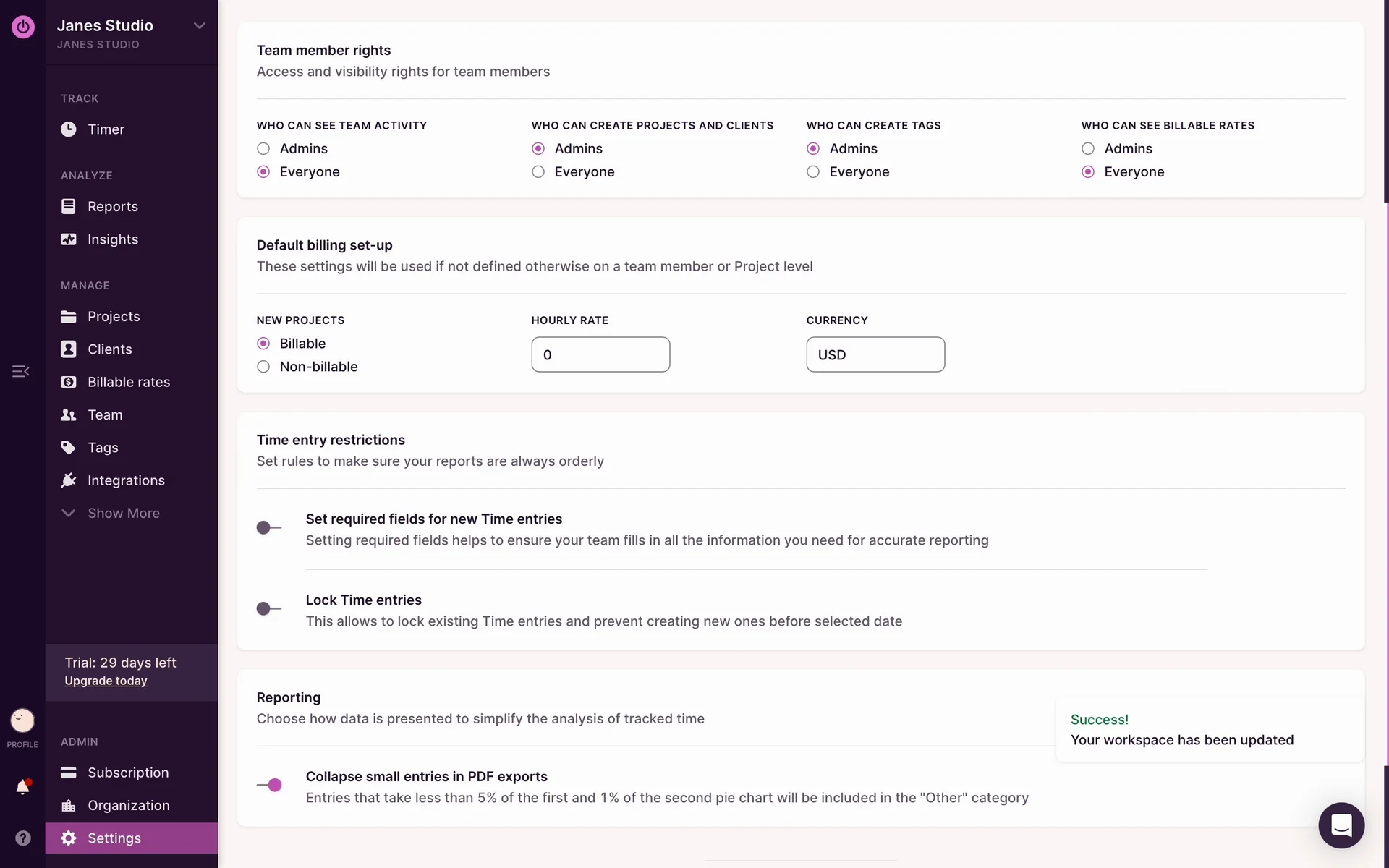This screenshot has width=1389, height=868.
Task: Select Admins for who can see billable rates
Action: (x=1087, y=149)
